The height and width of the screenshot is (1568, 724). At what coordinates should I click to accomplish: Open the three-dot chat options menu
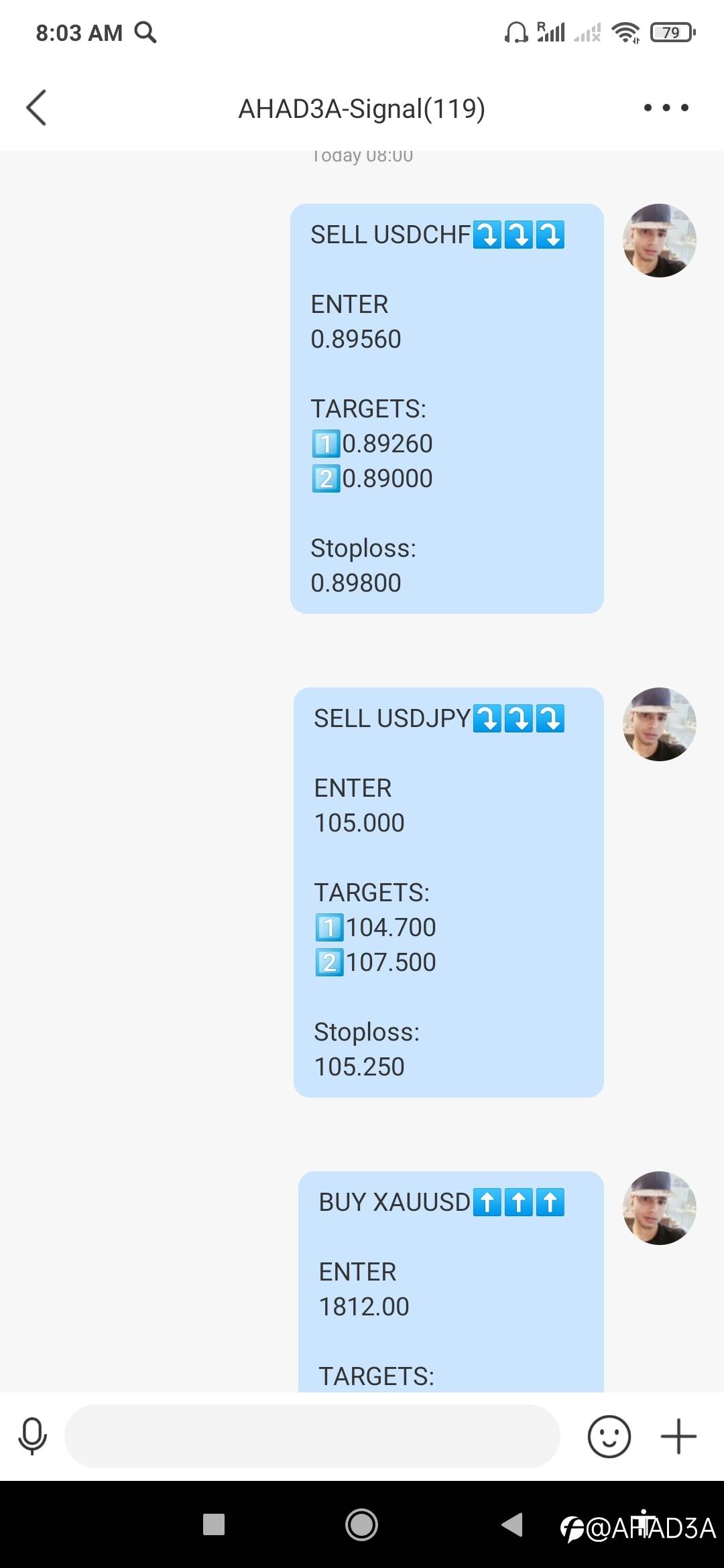666,108
